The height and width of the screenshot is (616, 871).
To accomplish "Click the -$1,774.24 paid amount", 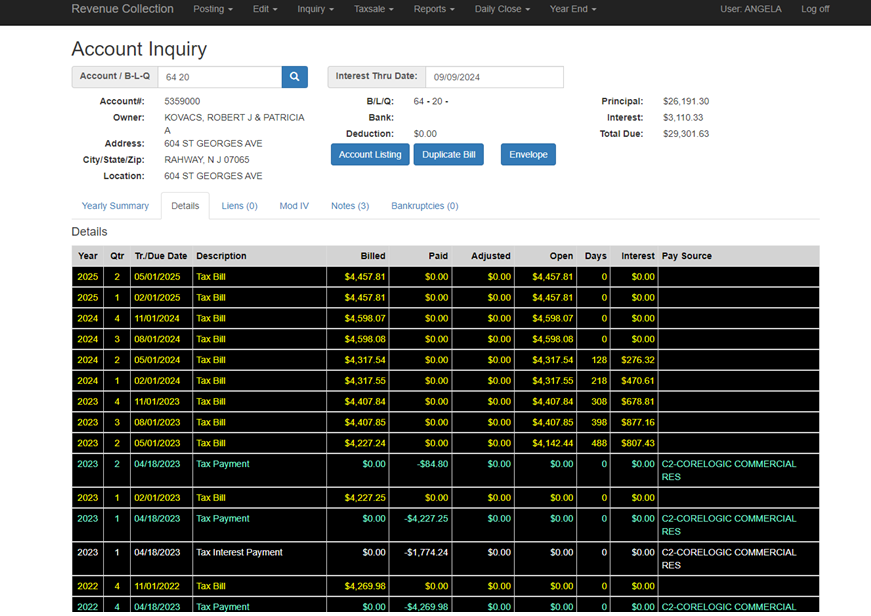I will pos(426,552).
